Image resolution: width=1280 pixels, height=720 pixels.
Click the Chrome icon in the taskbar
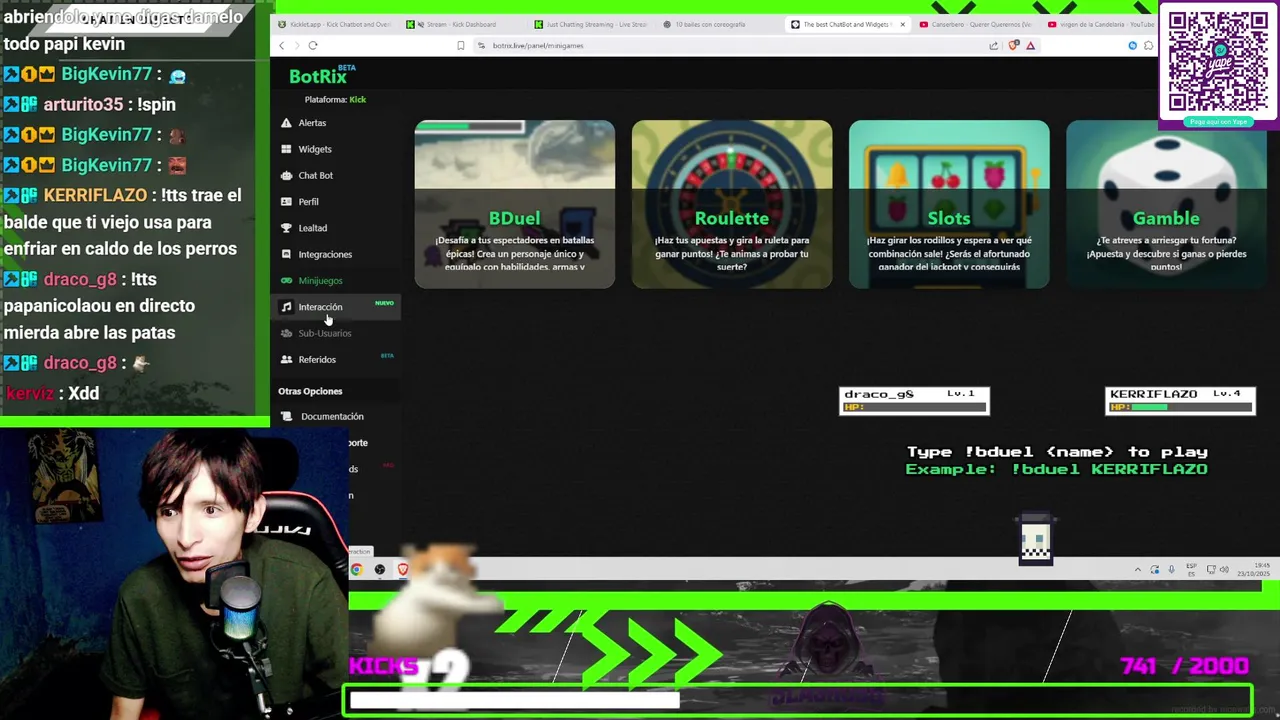point(356,569)
